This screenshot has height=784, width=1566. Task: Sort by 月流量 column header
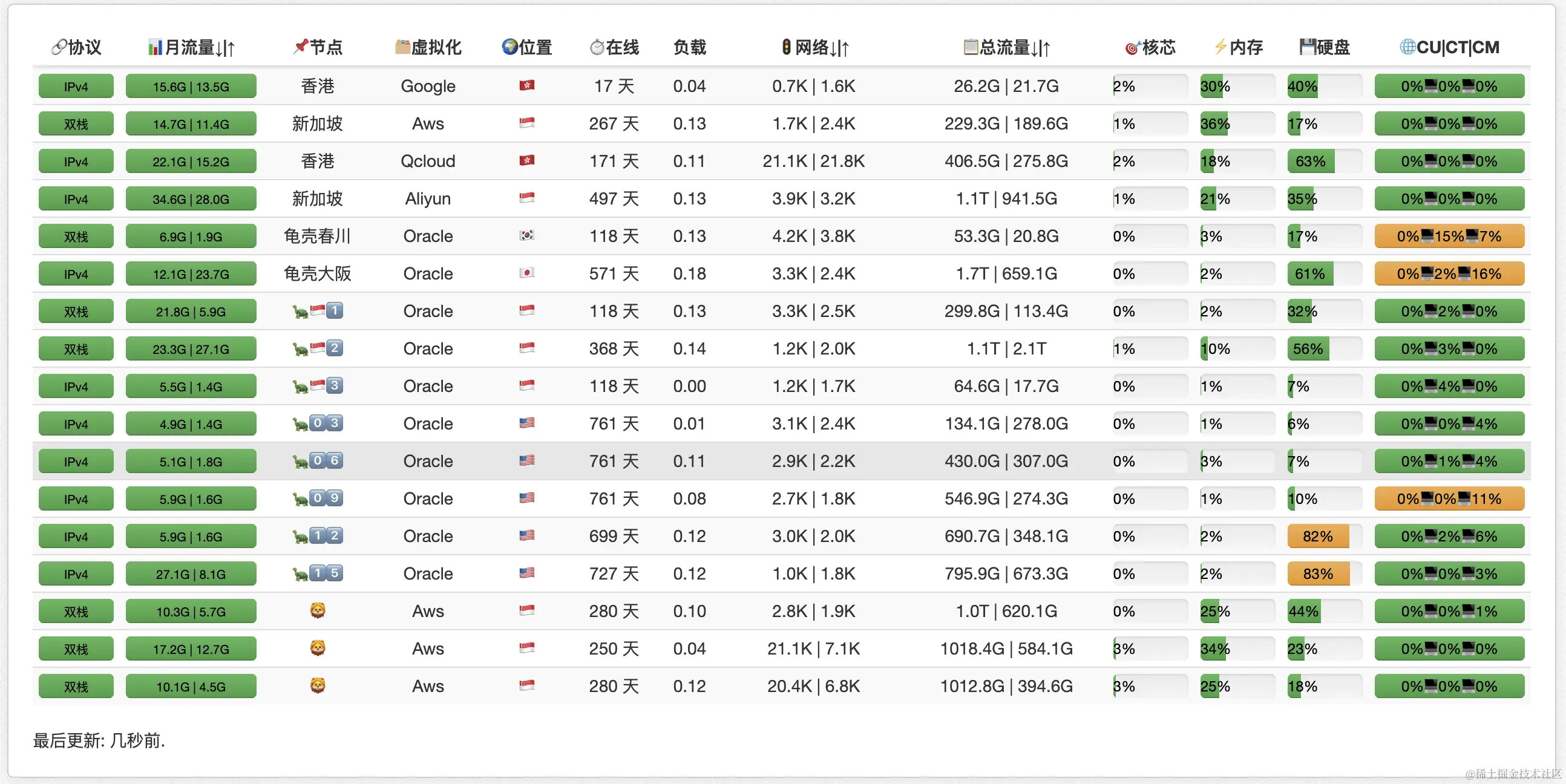(191, 47)
